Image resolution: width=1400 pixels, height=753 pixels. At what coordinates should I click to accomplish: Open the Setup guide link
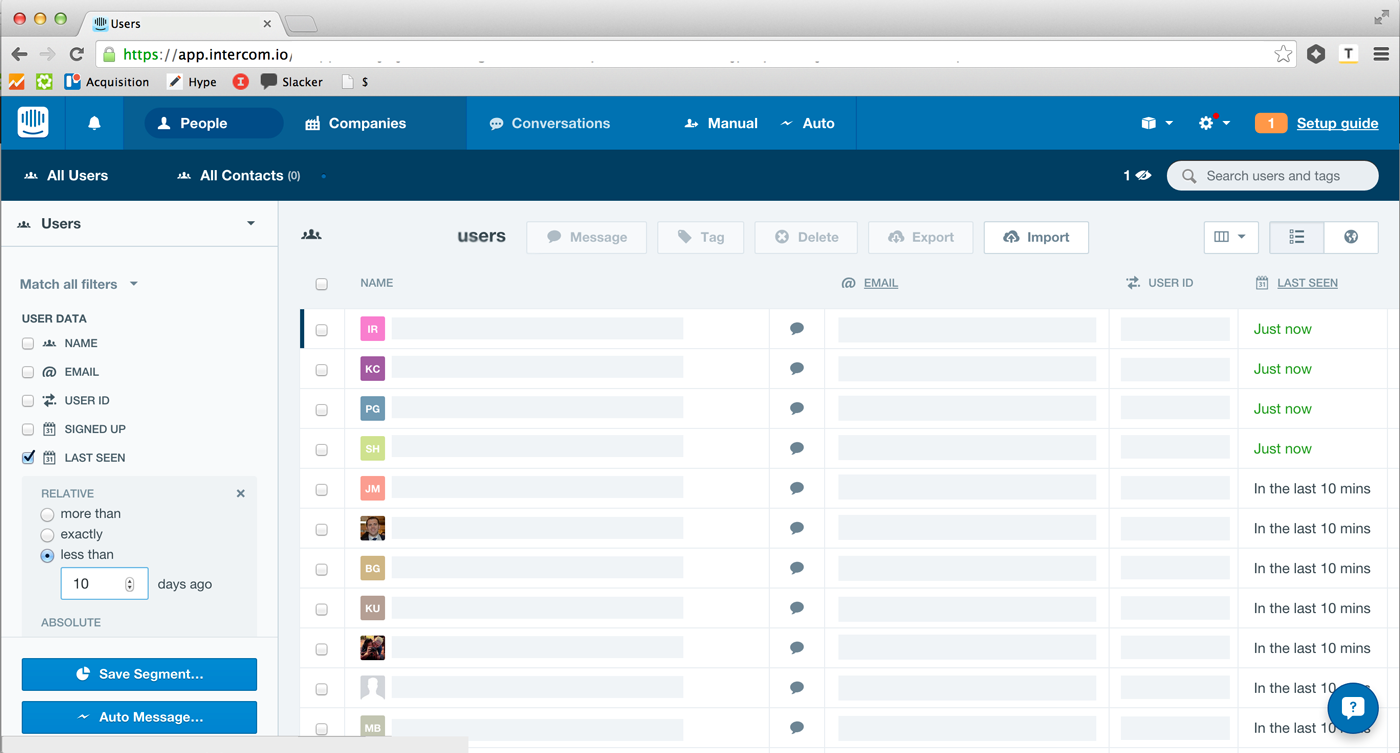[1337, 122]
